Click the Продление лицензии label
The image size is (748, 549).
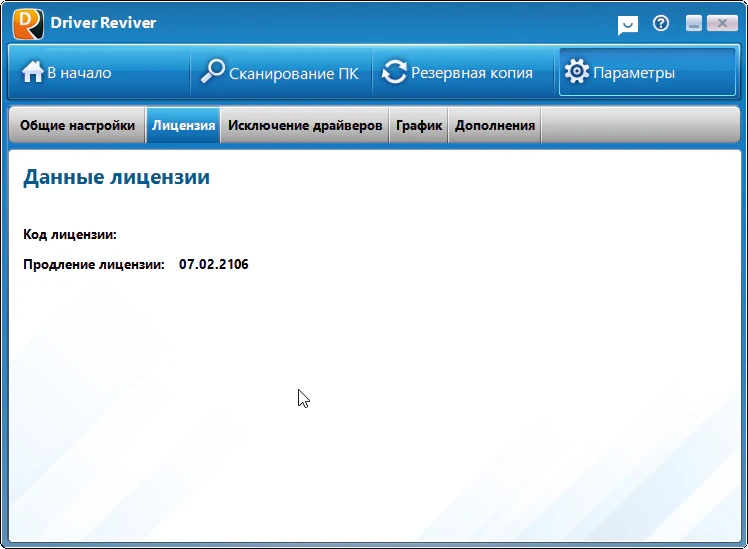point(94,264)
